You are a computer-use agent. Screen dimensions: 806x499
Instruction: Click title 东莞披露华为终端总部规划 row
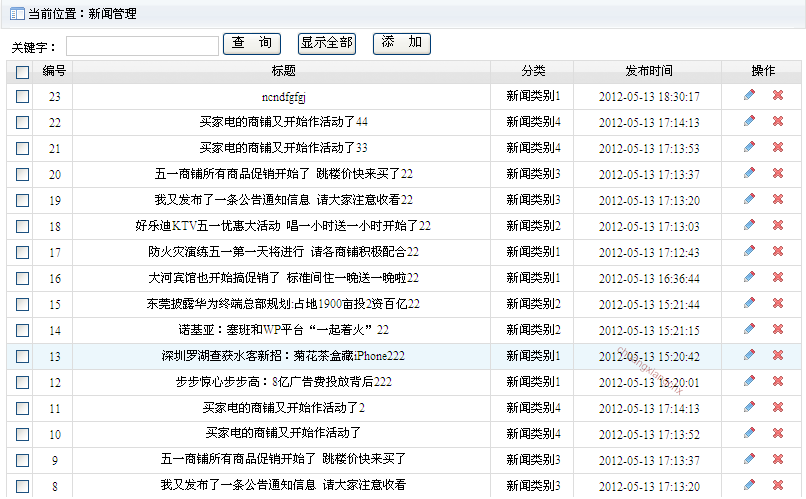(x=283, y=304)
